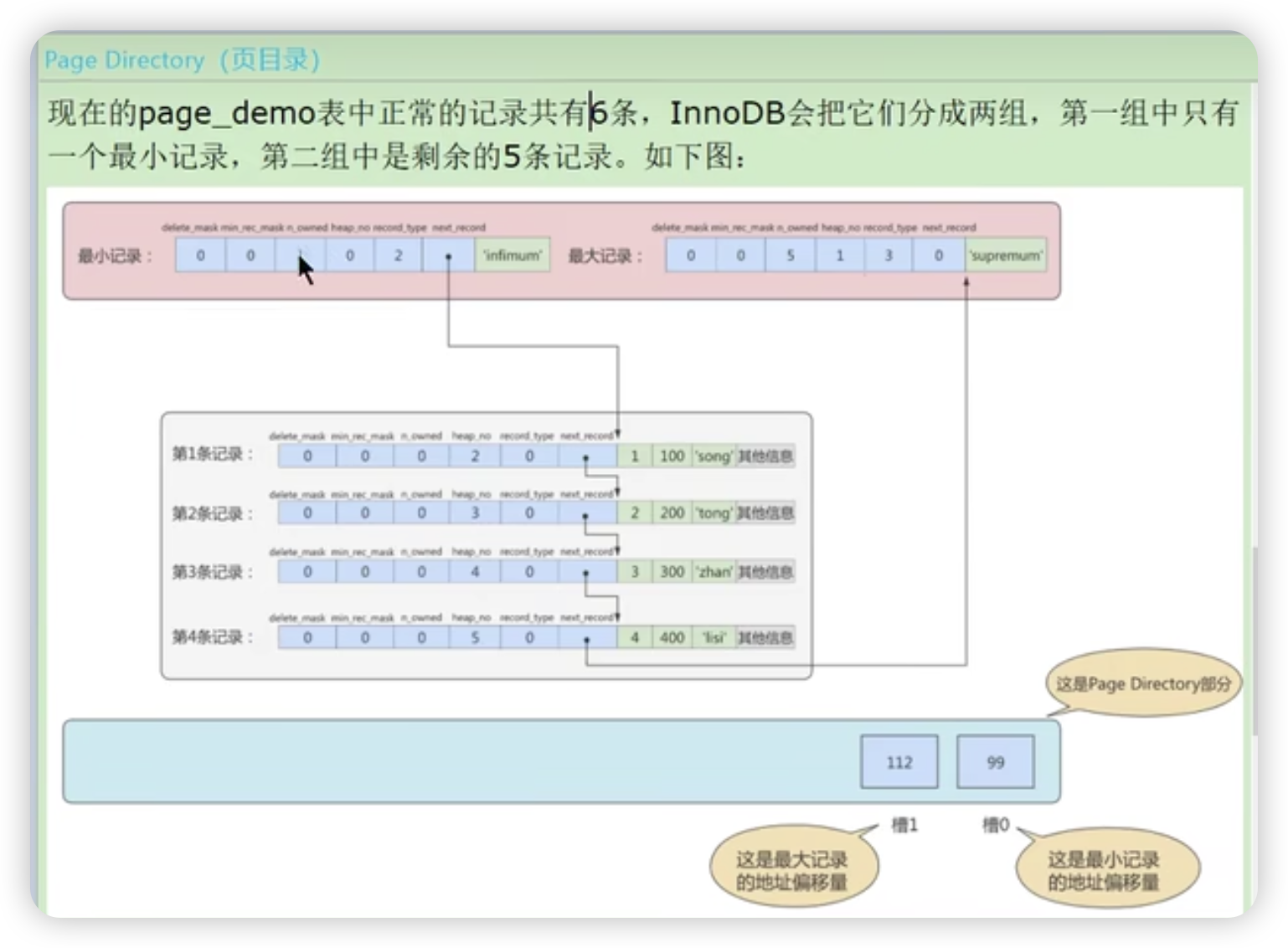1288x948 pixels.
Task: Select the 第2条记录 label
Action: pos(212,513)
